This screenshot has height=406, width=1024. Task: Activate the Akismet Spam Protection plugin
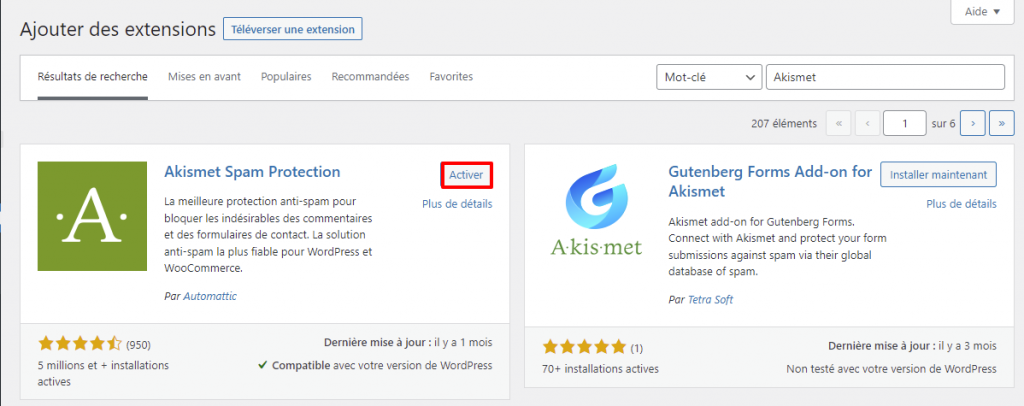point(466,175)
